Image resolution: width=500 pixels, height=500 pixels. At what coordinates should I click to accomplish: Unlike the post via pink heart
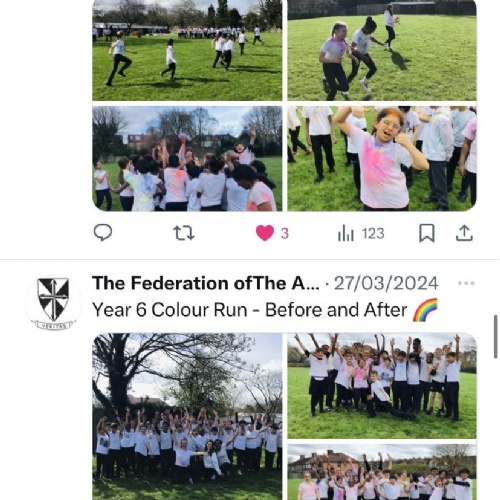click(265, 233)
